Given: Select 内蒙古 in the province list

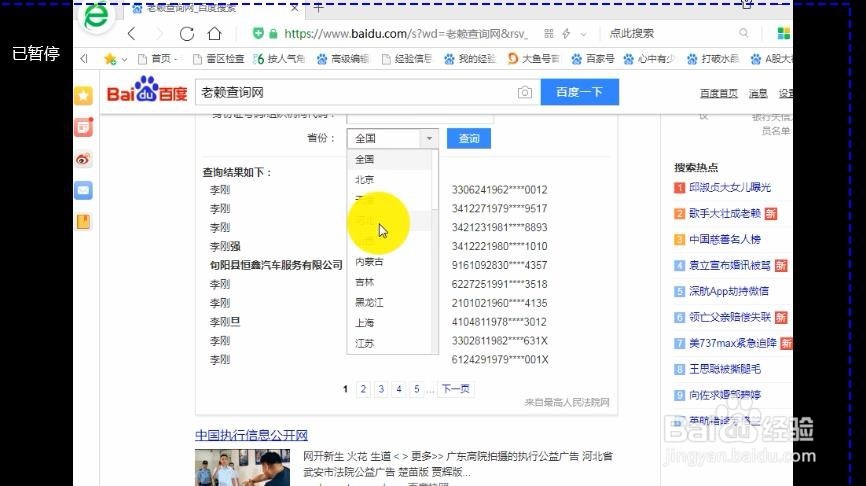Looking at the screenshot, I should point(369,262).
